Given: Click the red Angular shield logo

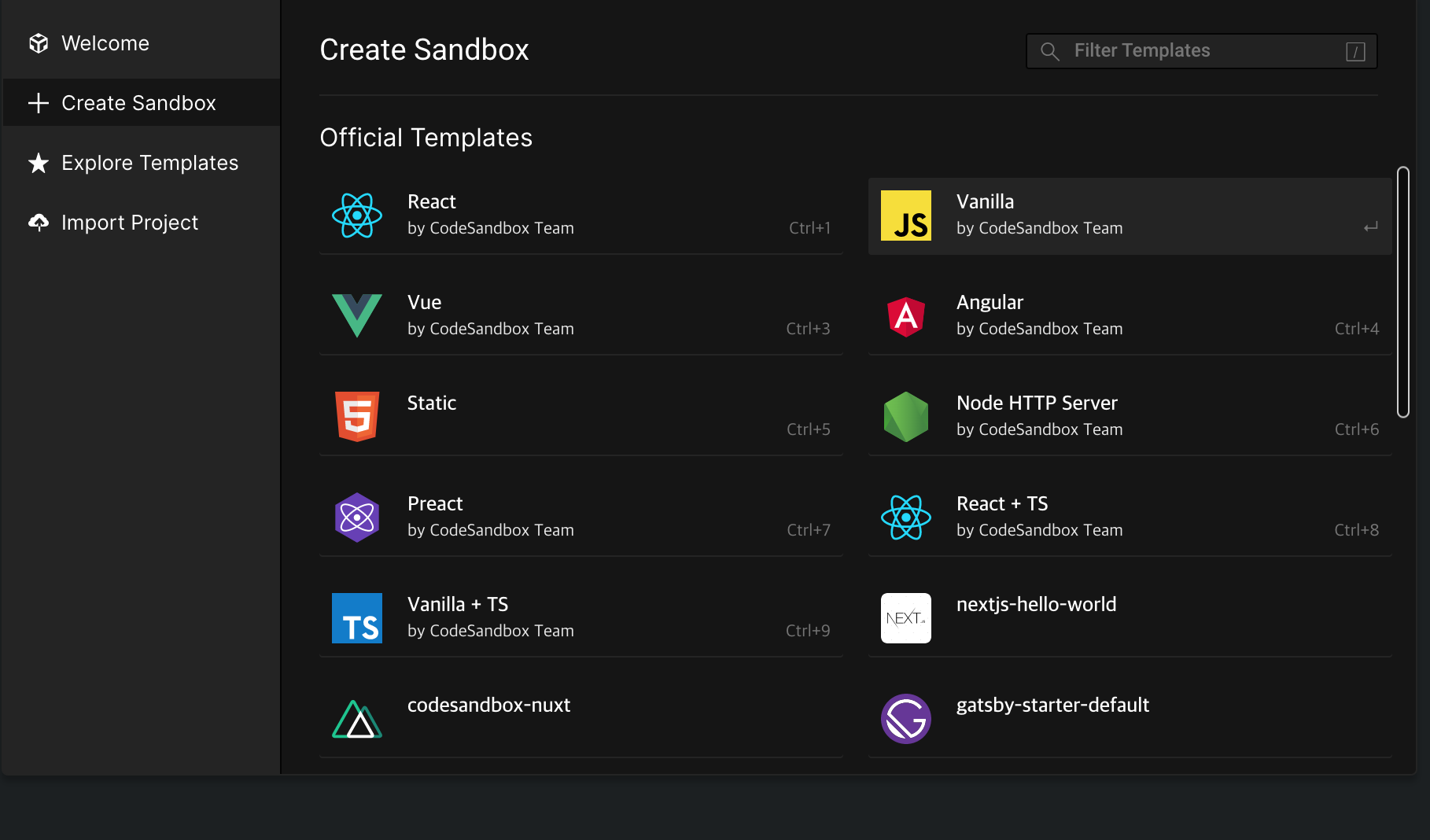Looking at the screenshot, I should 906,316.
